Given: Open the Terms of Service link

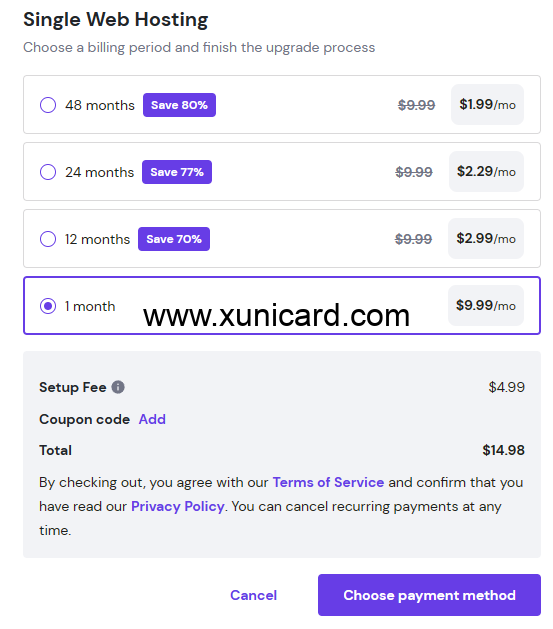Looking at the screenshot, I should [328, 482].
